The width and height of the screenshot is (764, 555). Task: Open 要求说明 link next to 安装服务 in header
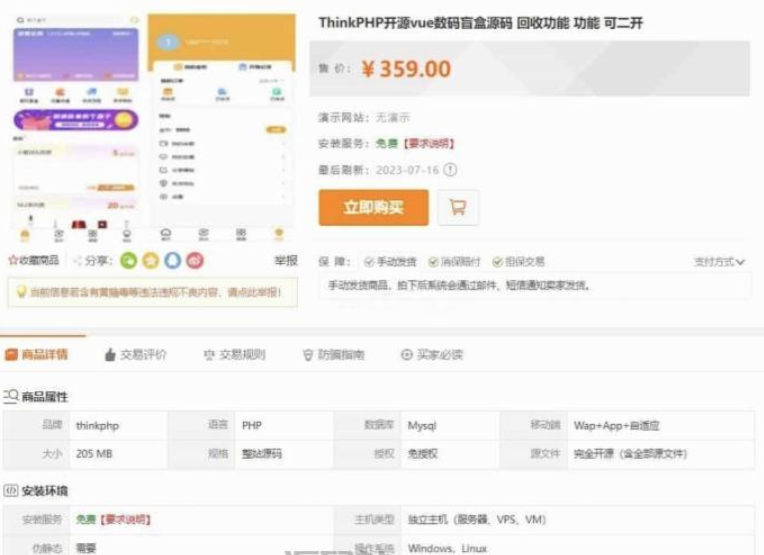click(428, 143)
